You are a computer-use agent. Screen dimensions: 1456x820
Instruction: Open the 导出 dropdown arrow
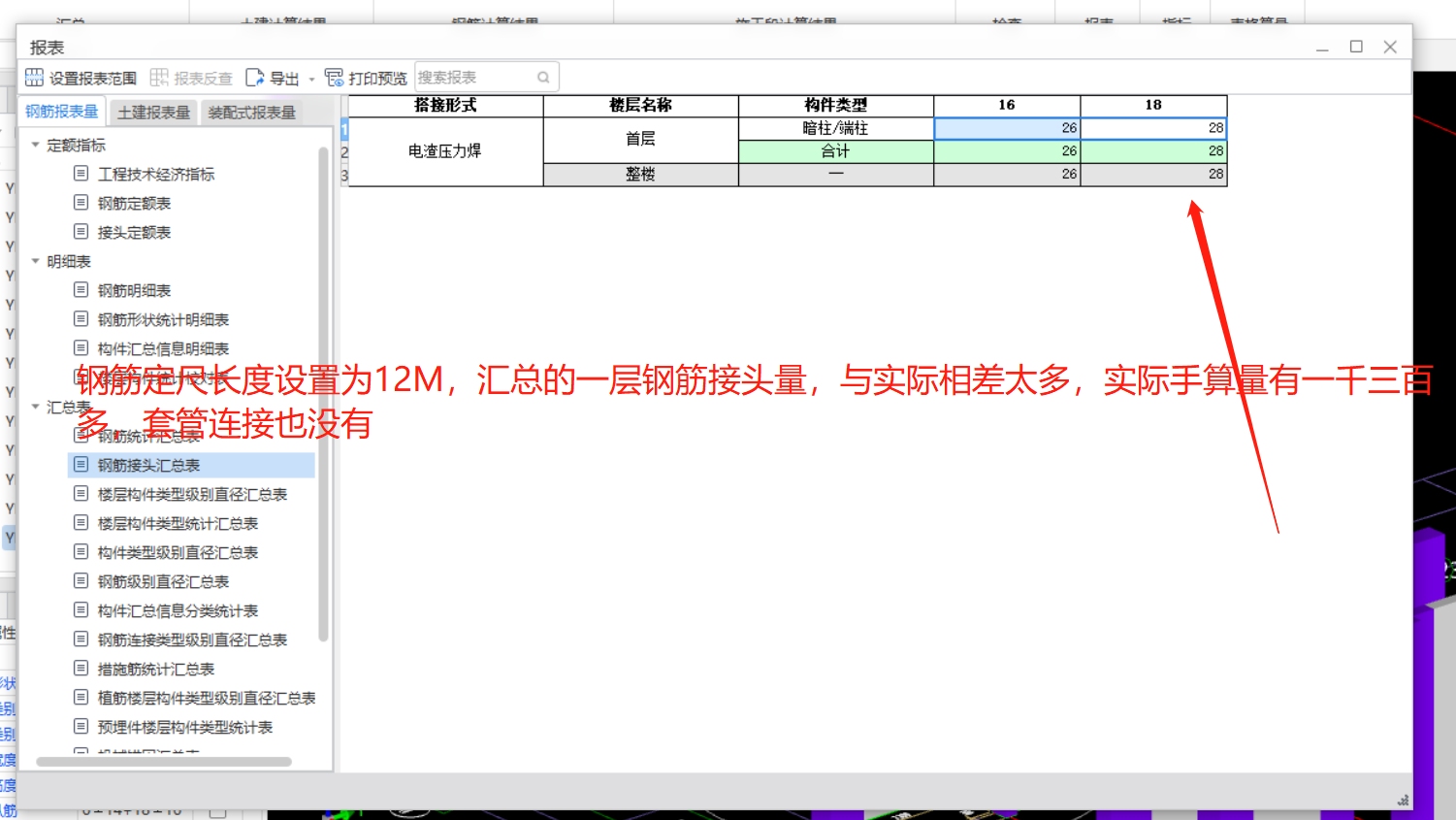(x=311, y=80)
